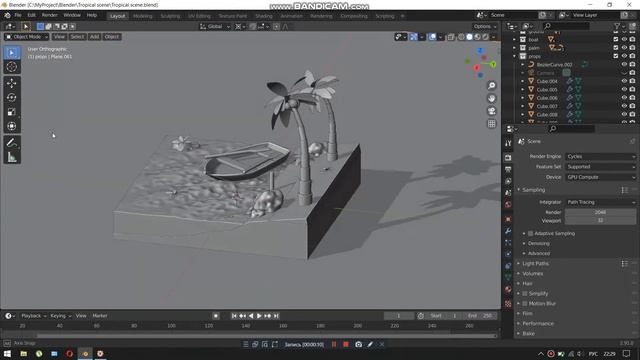Jump to first frame in timeline

click(234, 316)
